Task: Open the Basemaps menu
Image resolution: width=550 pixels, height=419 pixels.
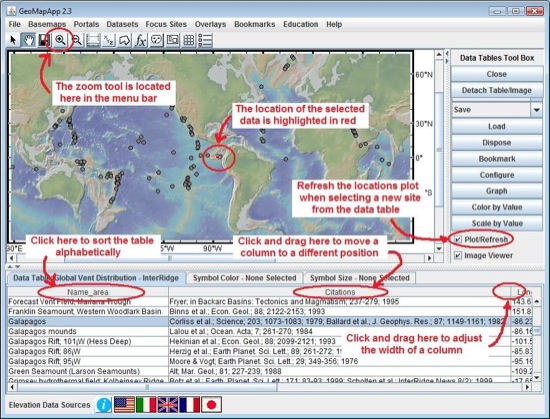Action: click(x=47, y=24)
